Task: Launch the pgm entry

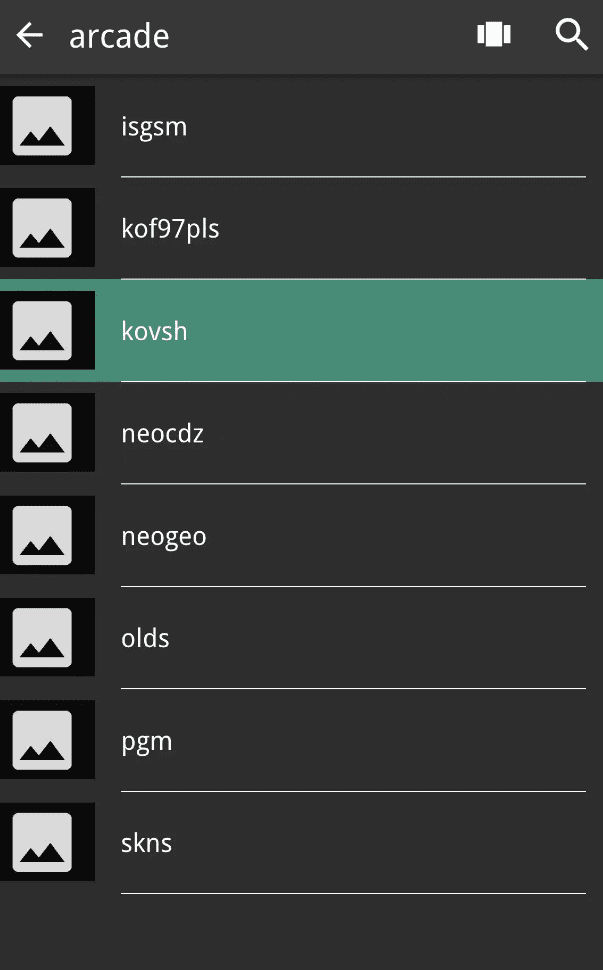Action: pos(350,741)
